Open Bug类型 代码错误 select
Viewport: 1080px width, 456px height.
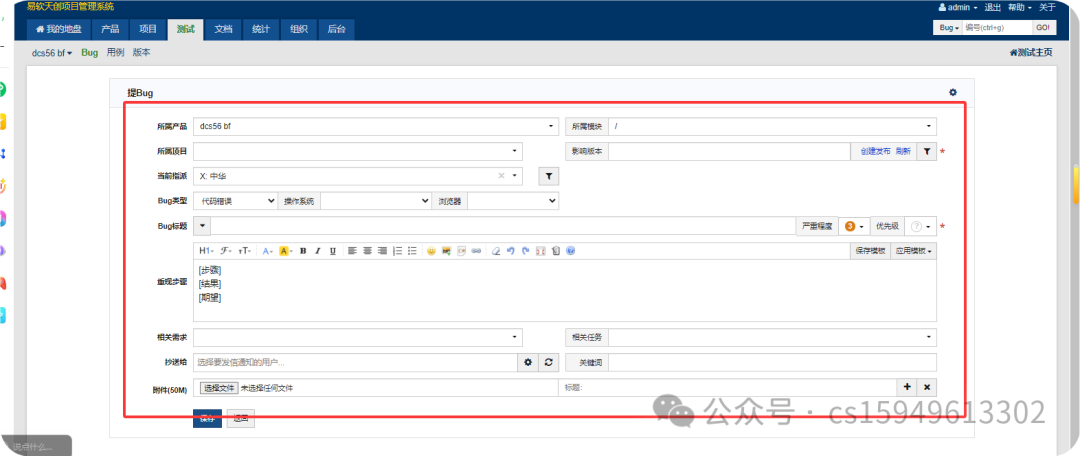[x=236, y=201]
